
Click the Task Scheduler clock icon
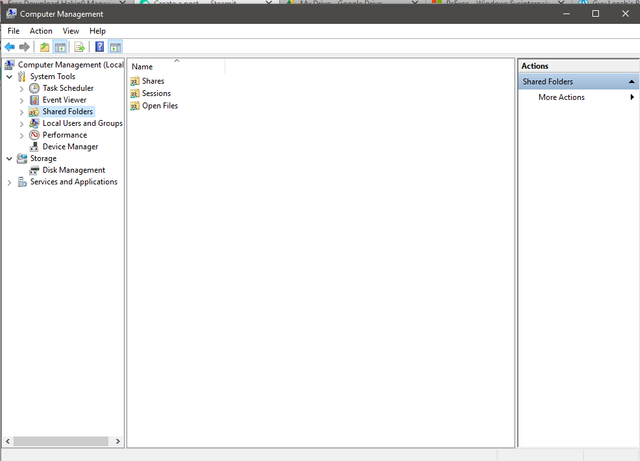(34, 88)
